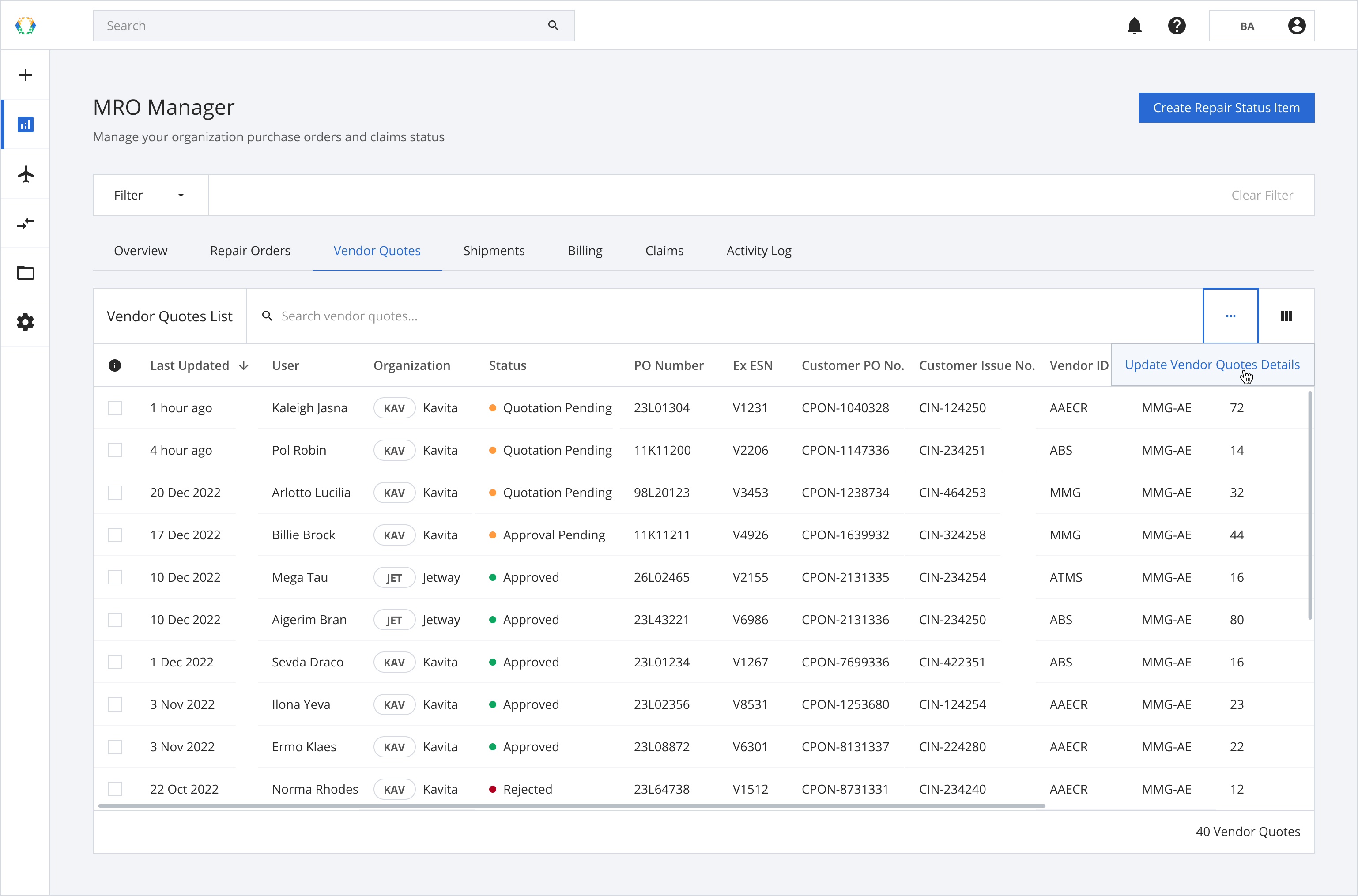This screenshot has height=896, width=1358.
Task: Click the info icon in table header
Action: tap(114, 366)
